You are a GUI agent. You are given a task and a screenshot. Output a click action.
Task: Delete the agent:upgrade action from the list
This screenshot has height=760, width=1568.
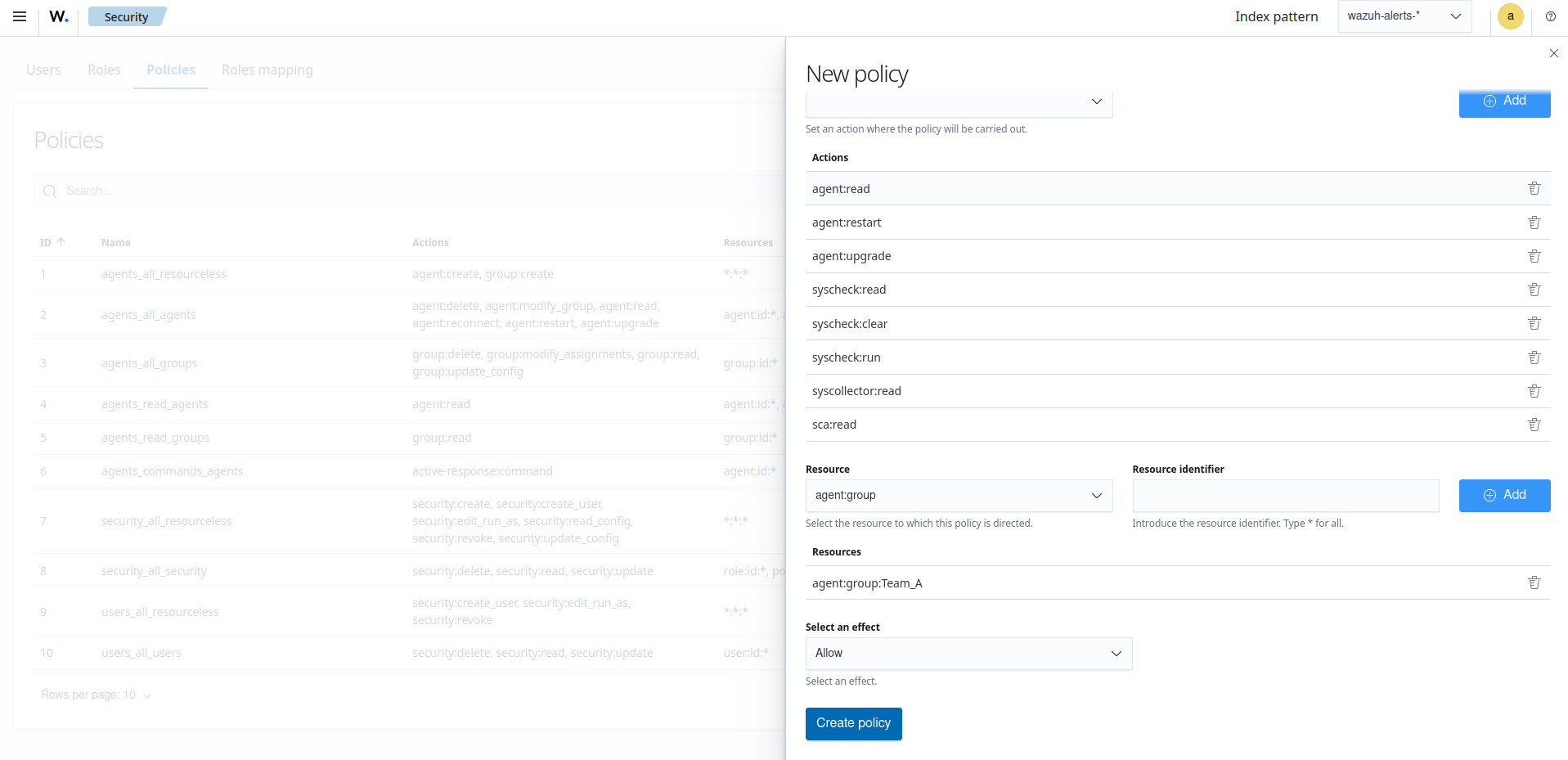coord(1534,255)
